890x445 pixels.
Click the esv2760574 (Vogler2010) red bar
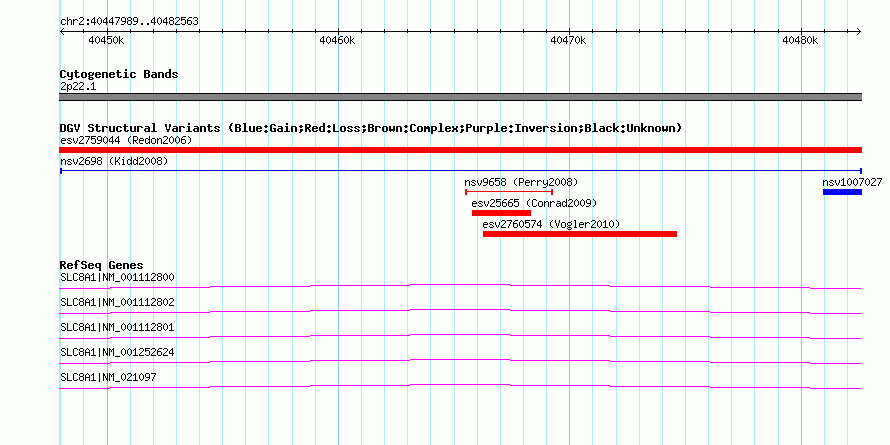580,234
